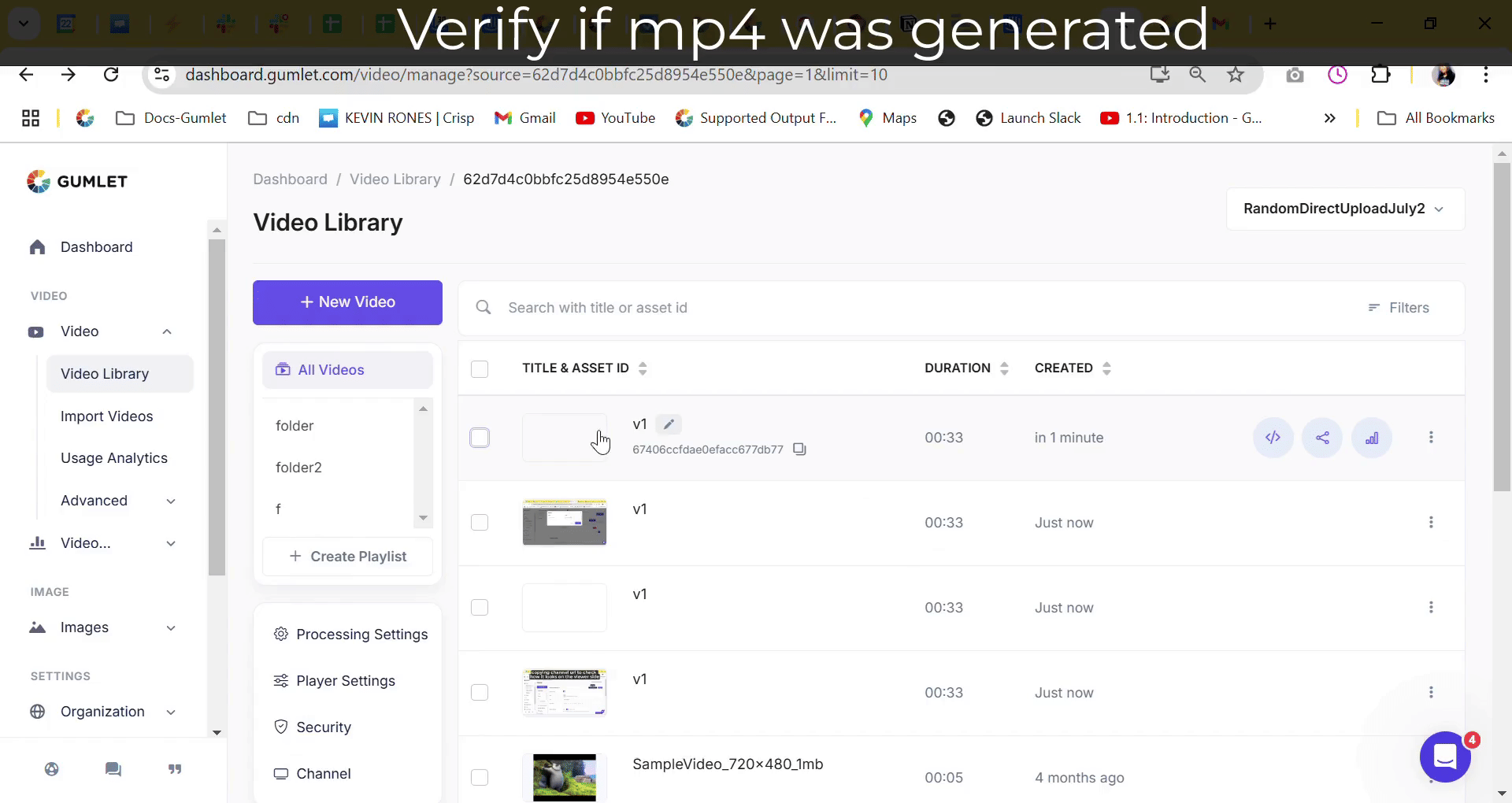
Task: Open the chat support bubble
Action: pyautogui.click(x=1444, y=757)
